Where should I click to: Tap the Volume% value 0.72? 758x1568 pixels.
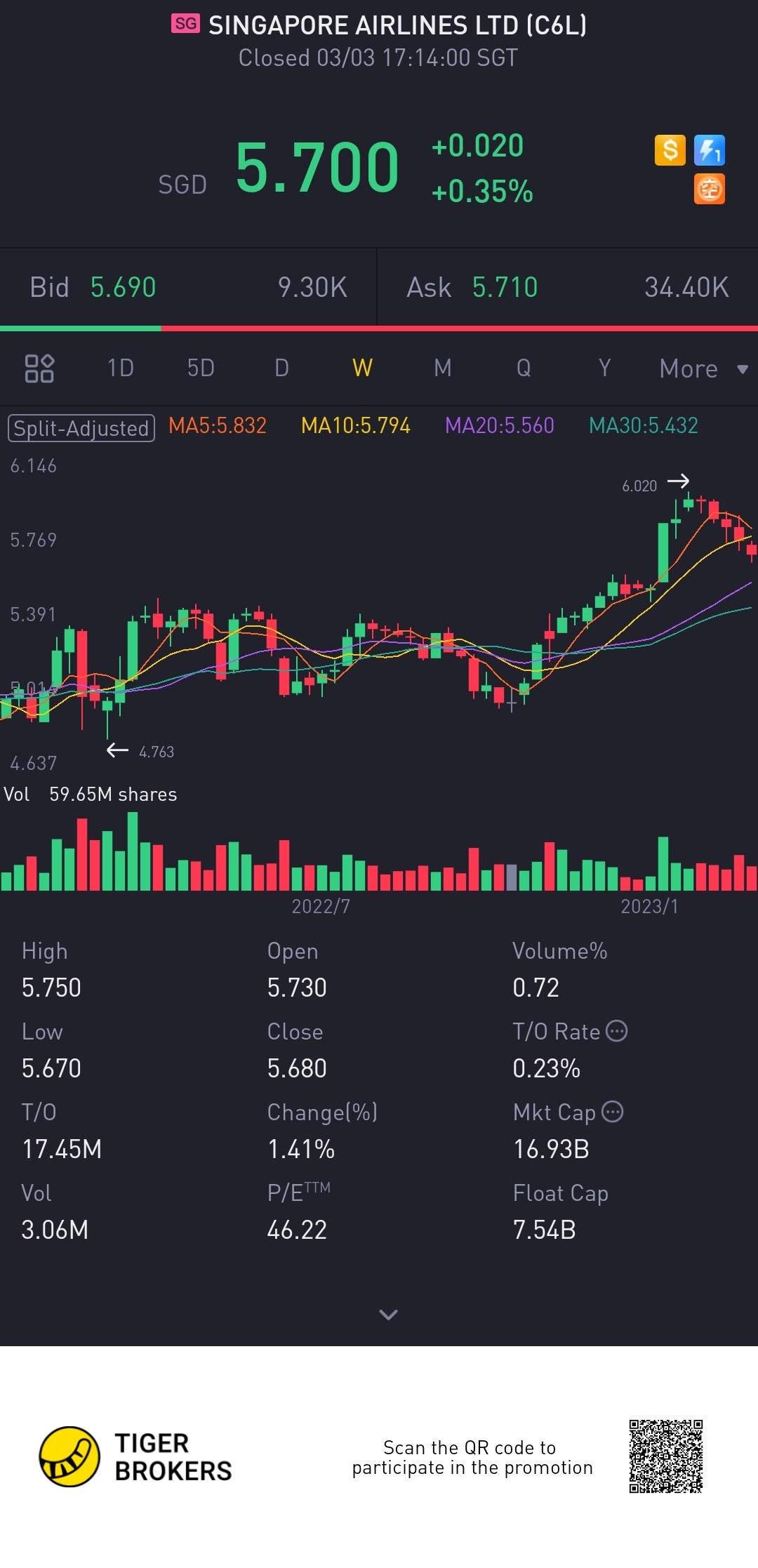[x=536, y=988]
